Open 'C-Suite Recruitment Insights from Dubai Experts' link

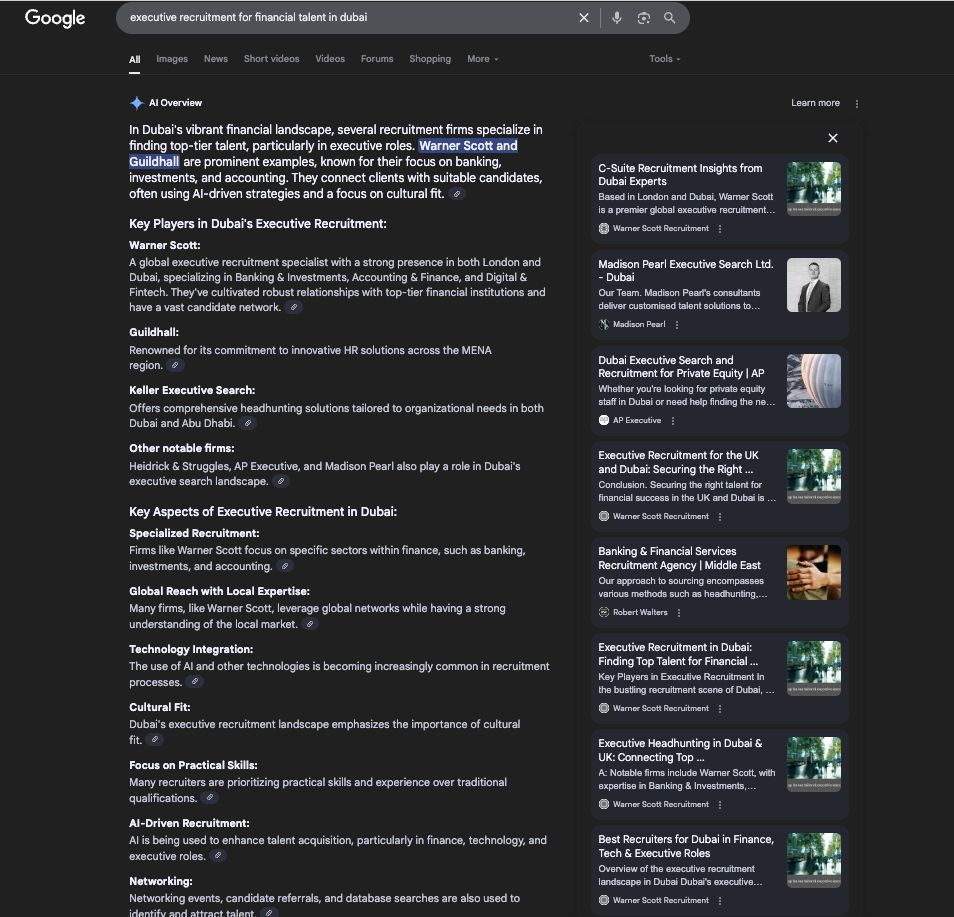tap(680, 175)
